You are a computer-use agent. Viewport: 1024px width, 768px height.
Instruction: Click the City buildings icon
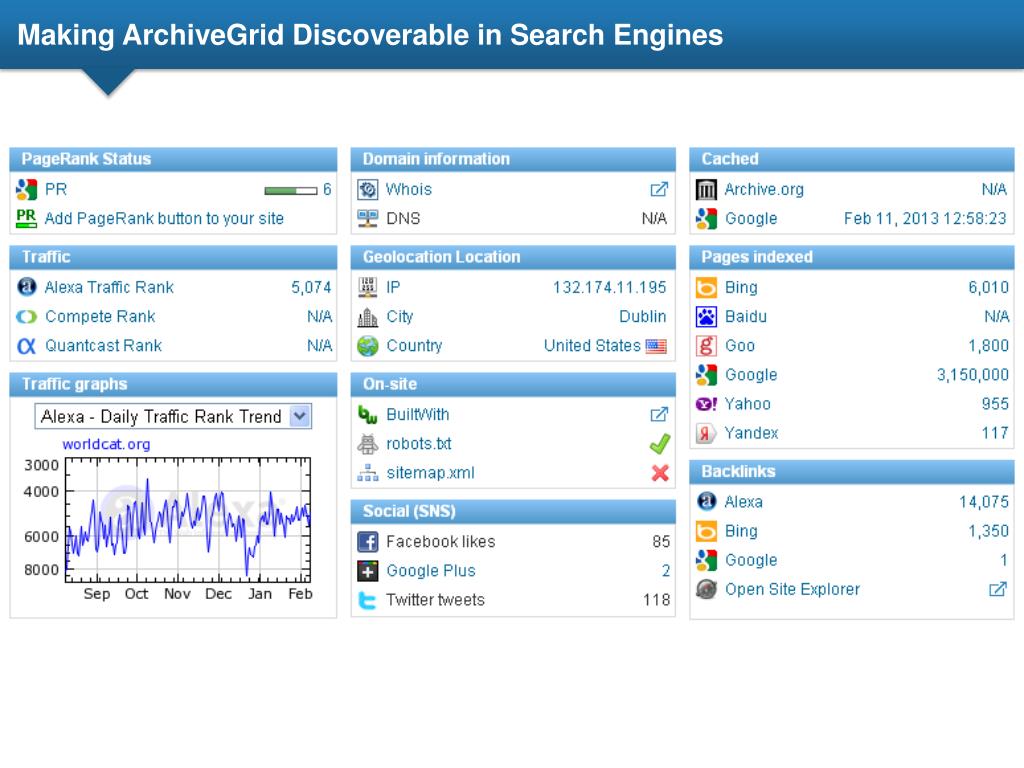click(368, 317)
